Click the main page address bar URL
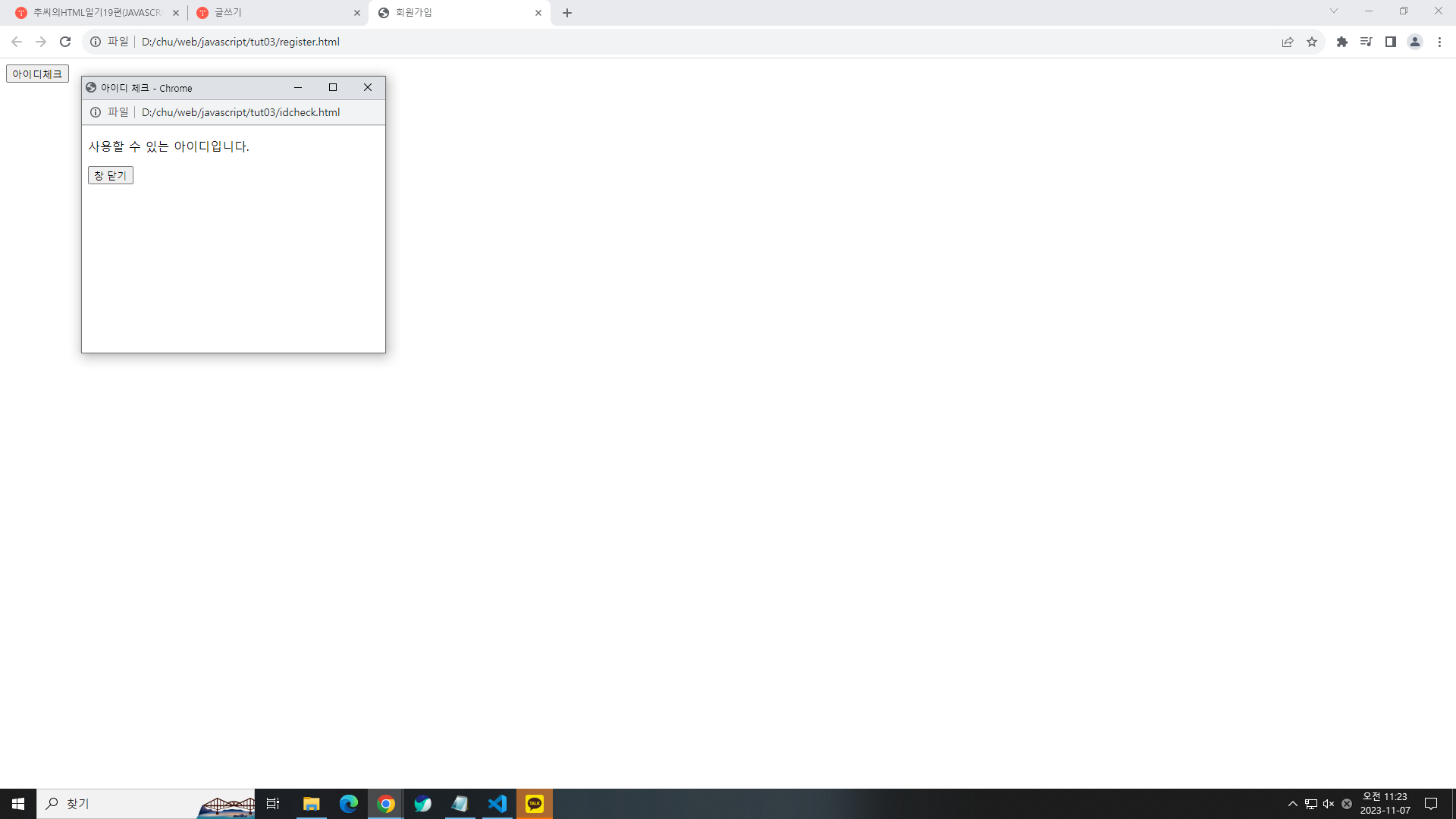Screen dimensions: 1456x819 coord(240,42)
